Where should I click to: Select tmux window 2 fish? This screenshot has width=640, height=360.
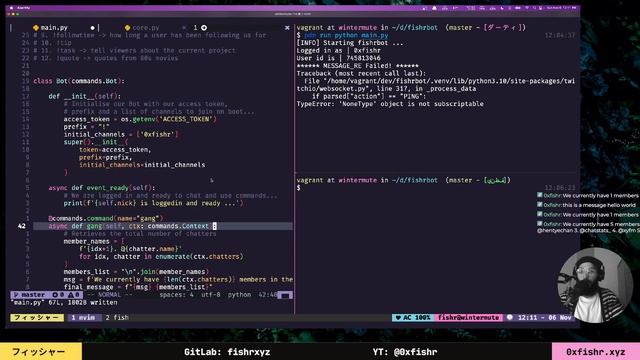point(117,318)
